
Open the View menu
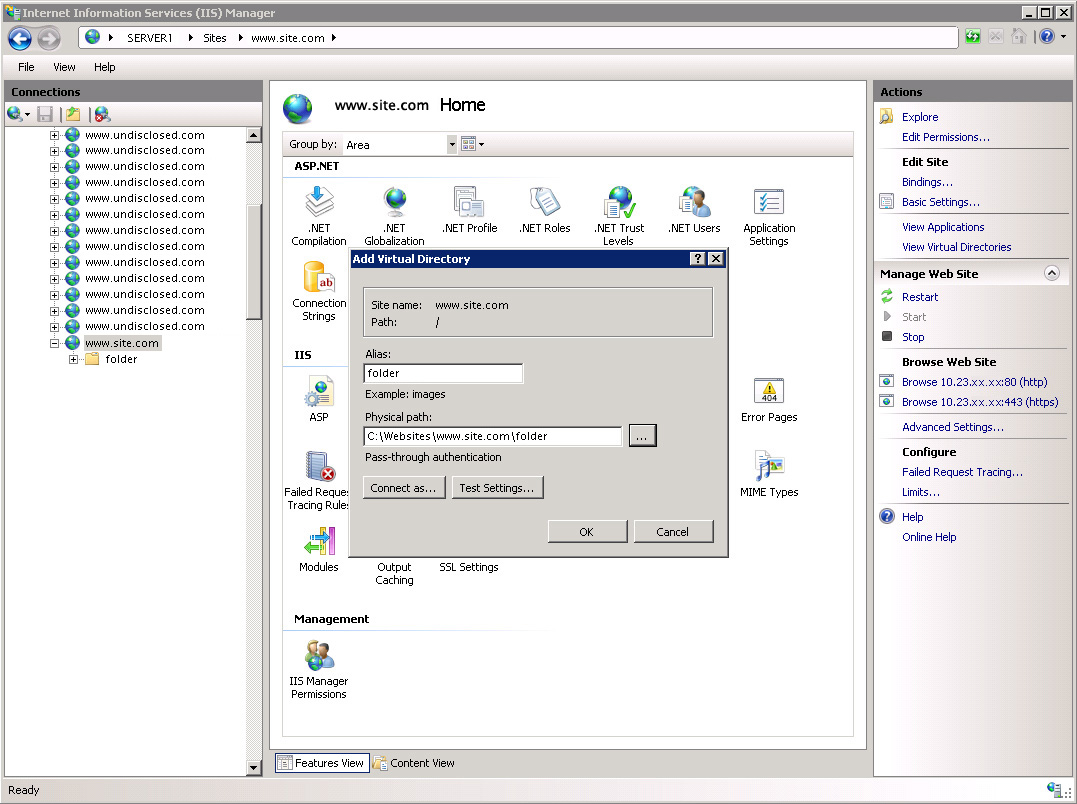pos(64,67)
